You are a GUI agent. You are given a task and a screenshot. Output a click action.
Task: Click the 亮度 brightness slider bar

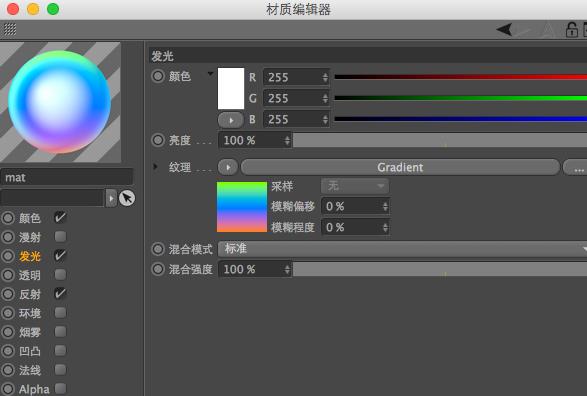point(440,140)
